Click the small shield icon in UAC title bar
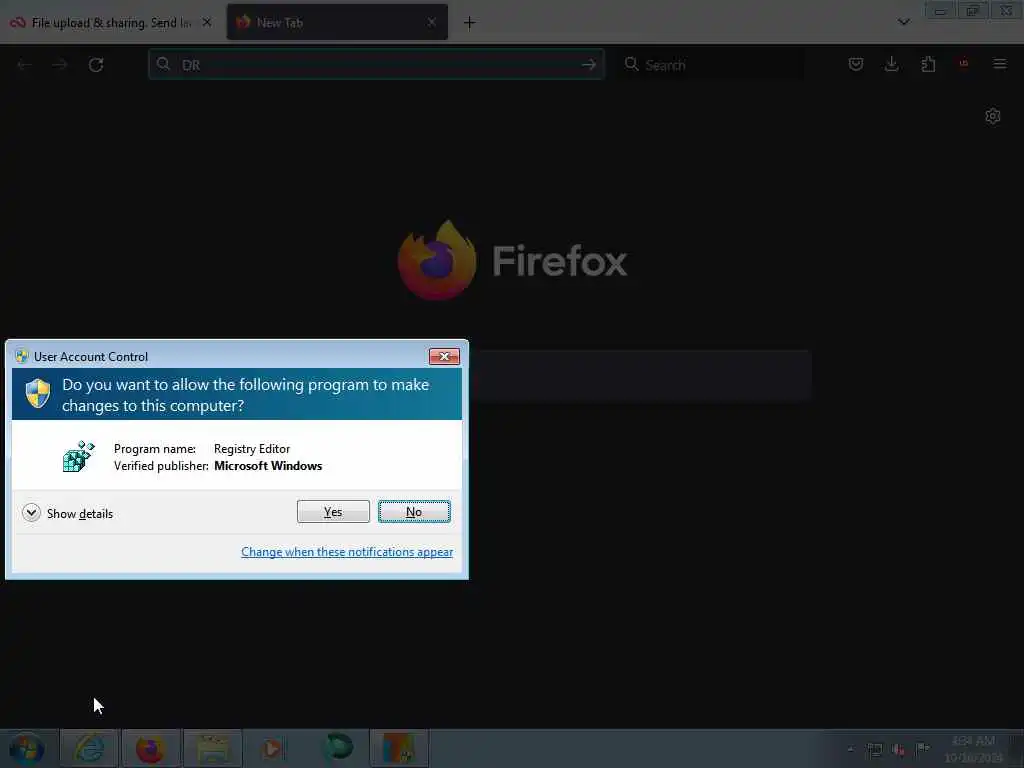Viewport: 1024px width, 768px height. pyautogui.click(x=22, y=356)
